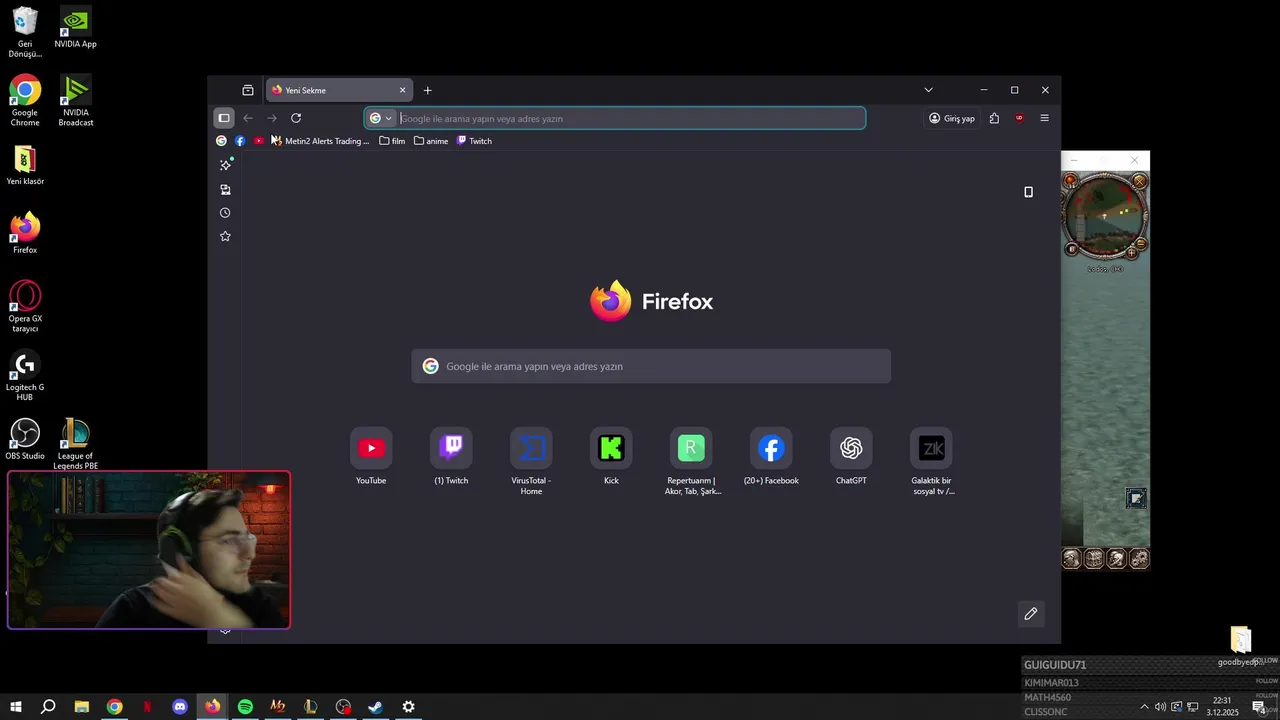
Task: Click the pencil customize new tab button
Action: pos(1031,613)
